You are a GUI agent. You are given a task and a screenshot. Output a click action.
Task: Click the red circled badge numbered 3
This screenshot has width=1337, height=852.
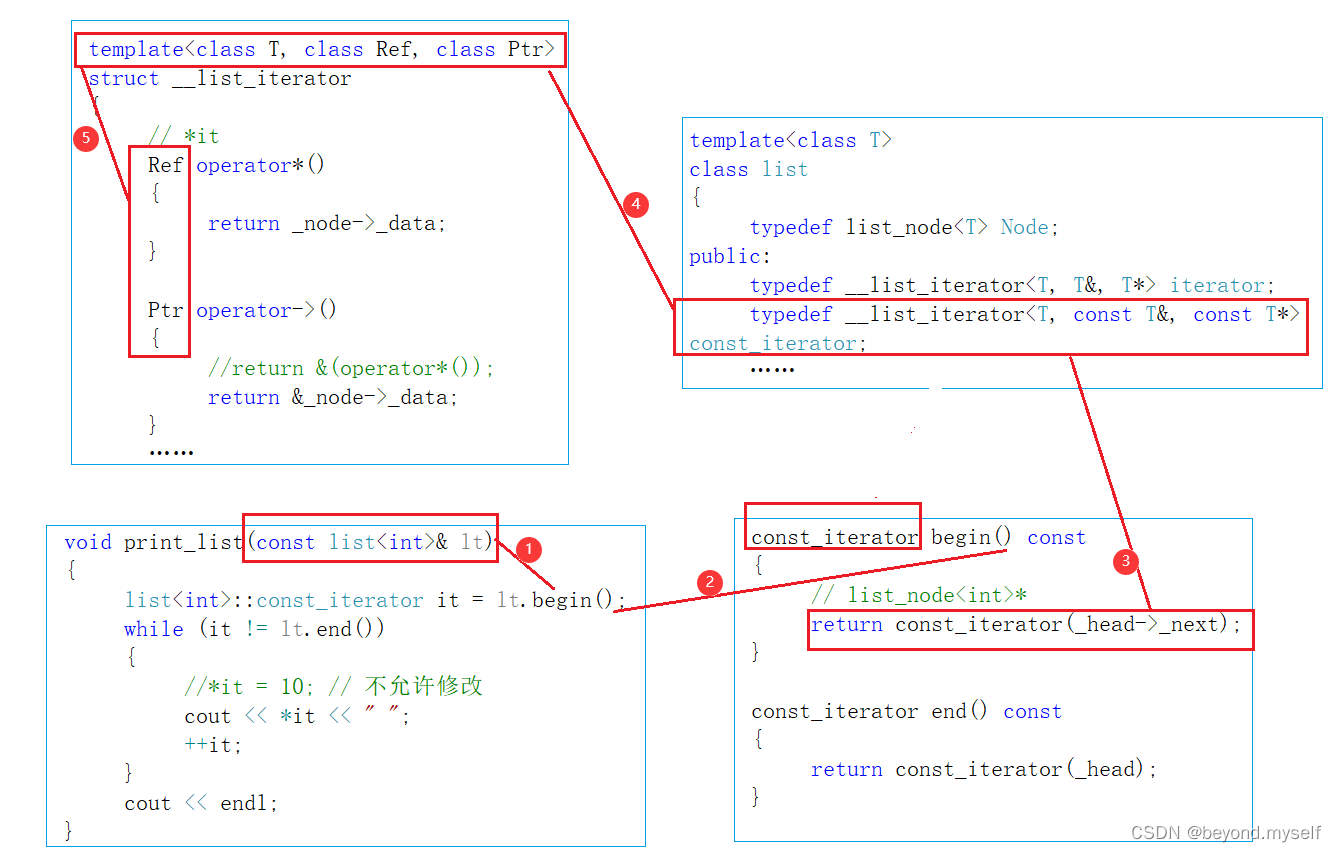(x=1125, y=562)
